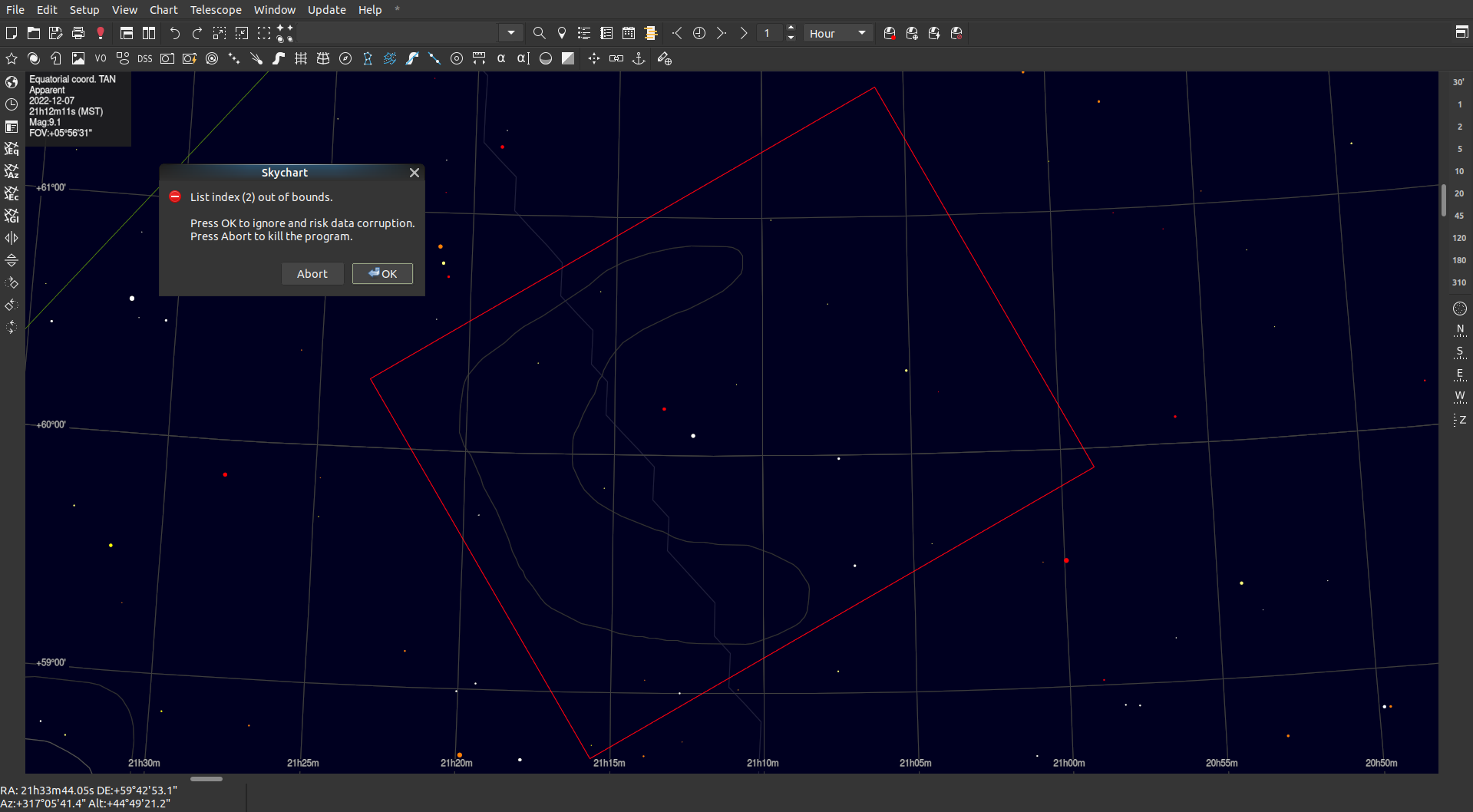
Task: Click the anchor icon in toolbar
Action: 639,59
